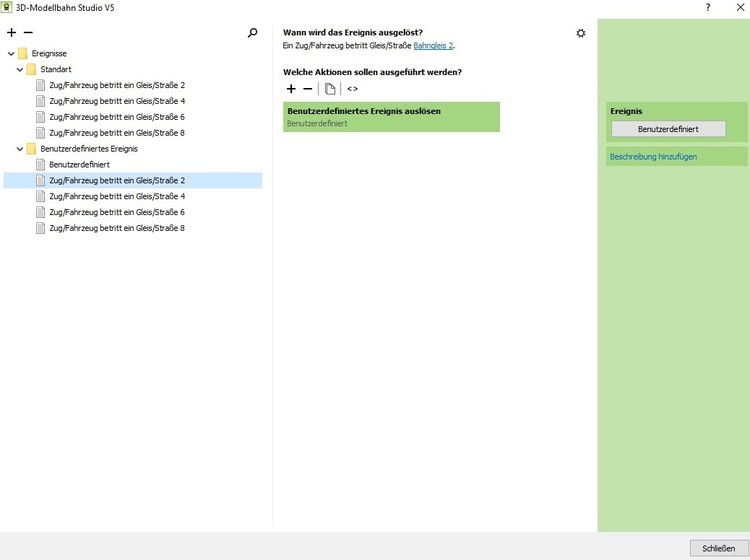Open search with the magnifier icon

253,33
